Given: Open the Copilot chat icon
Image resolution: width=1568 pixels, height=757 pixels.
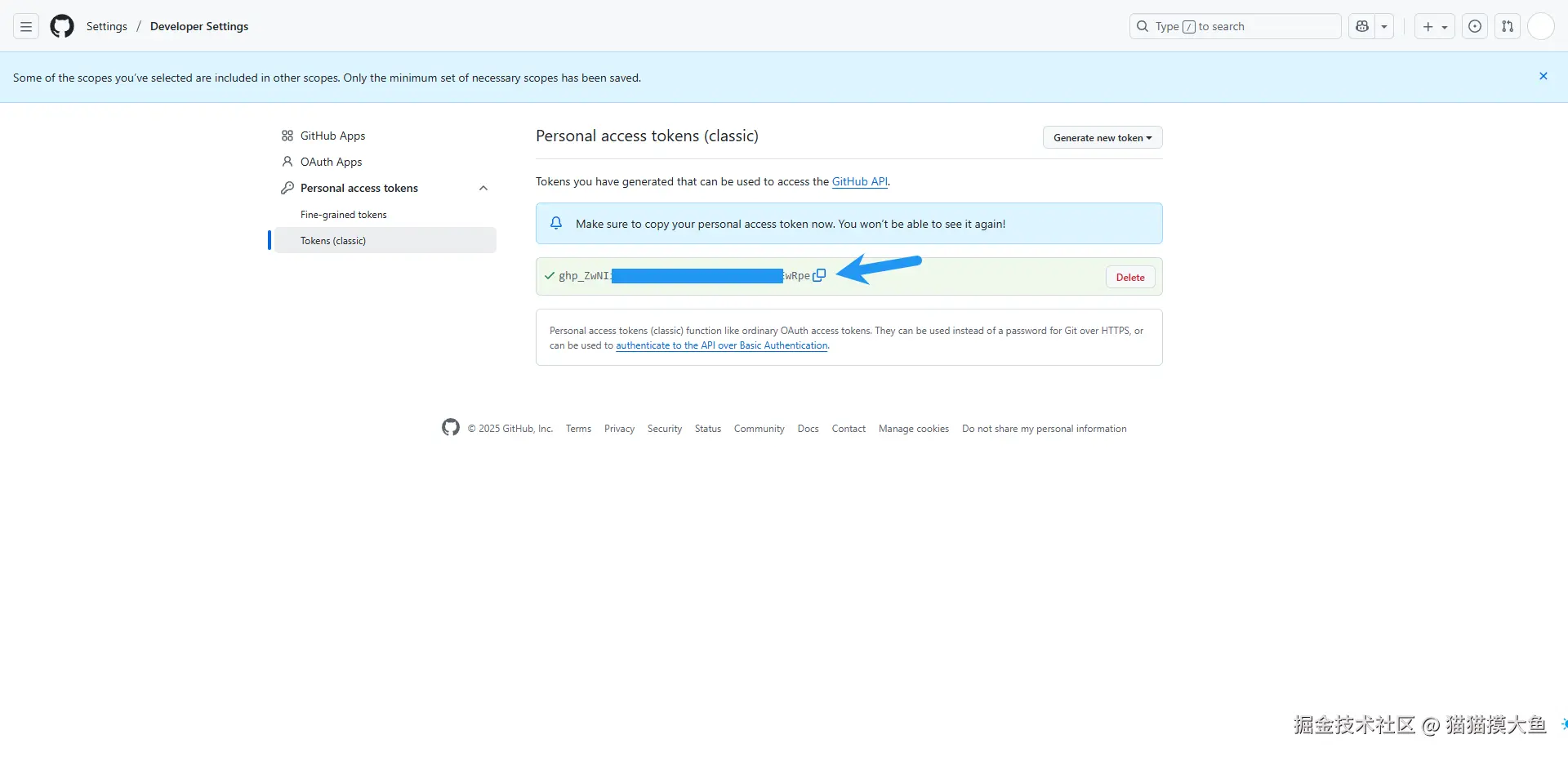Looking at the screenshot, I should click(1361, 27).
